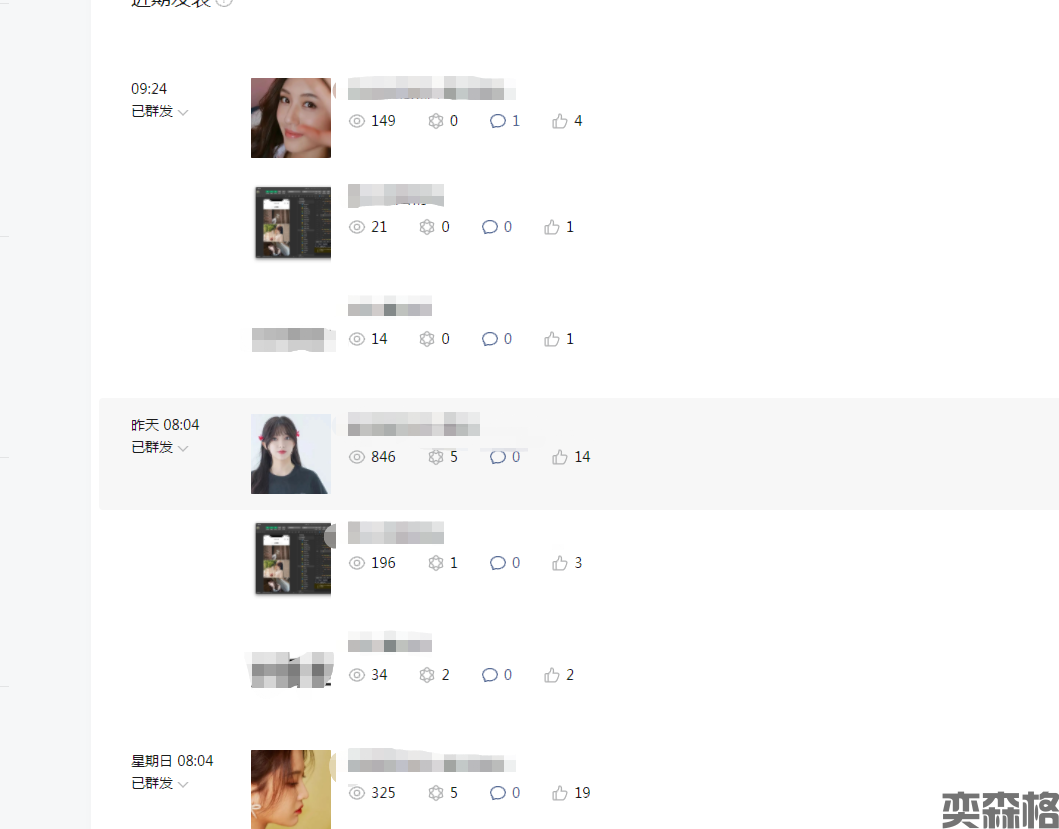This screenshot has width=1059, height=829.
Task: Open the blurred article title above 196 views
Action: [396, 532]
